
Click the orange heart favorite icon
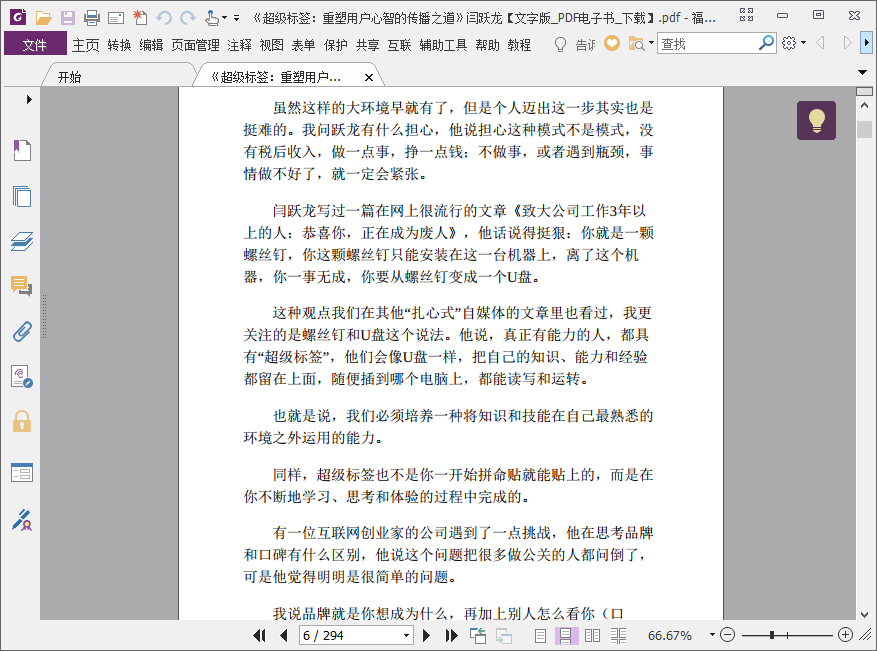click(x=612, y=43)
